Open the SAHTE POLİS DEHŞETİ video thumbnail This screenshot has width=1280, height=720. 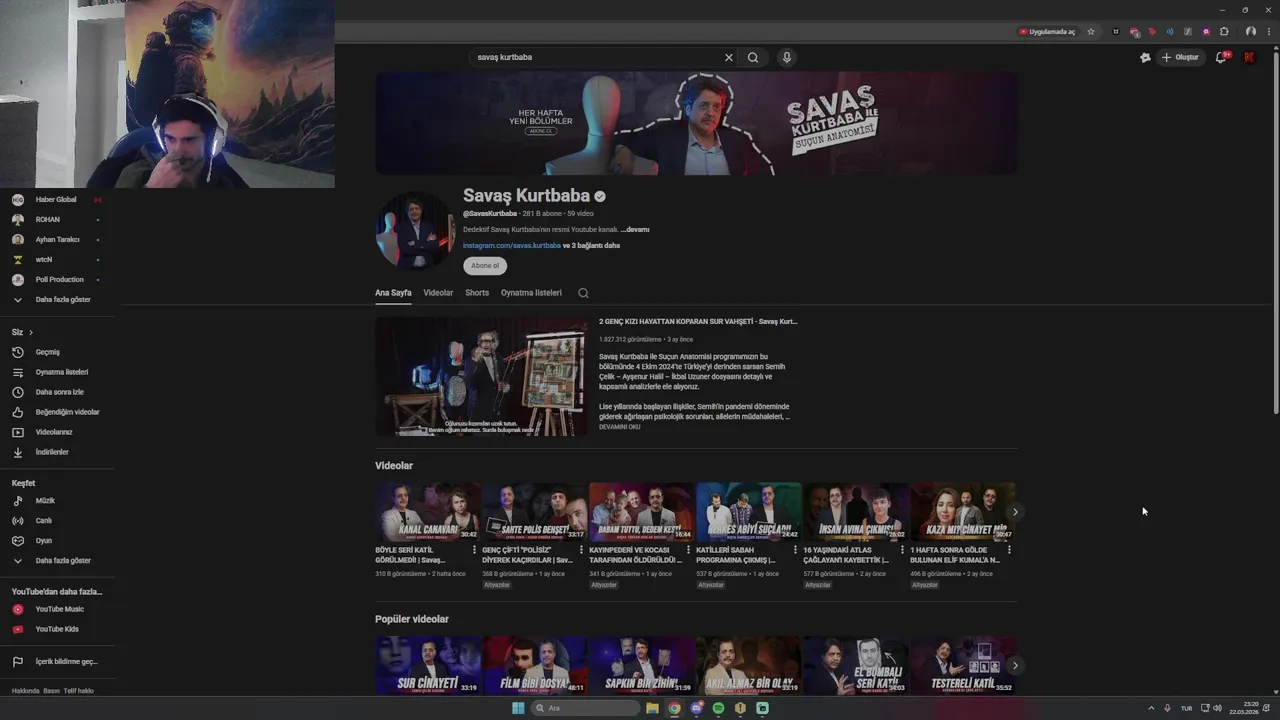(534, 512)
